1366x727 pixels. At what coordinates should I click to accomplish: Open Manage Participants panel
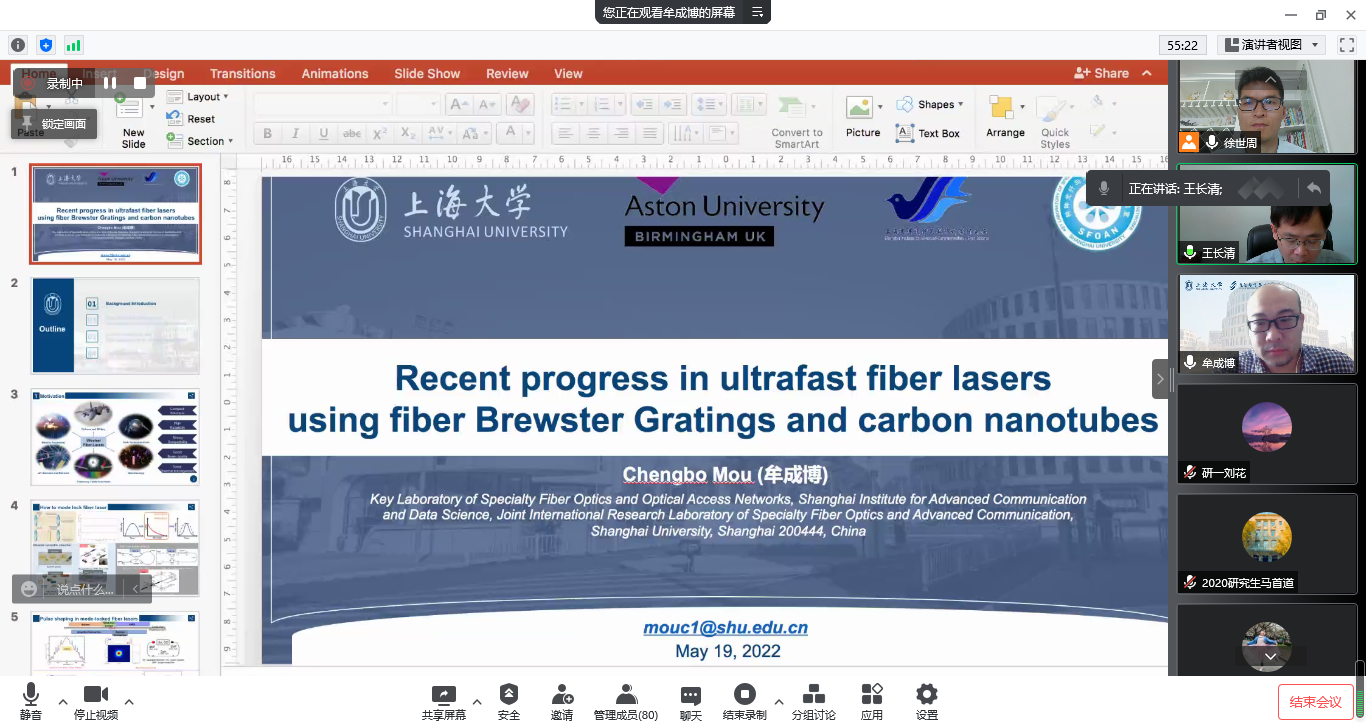tap(626, 701)
